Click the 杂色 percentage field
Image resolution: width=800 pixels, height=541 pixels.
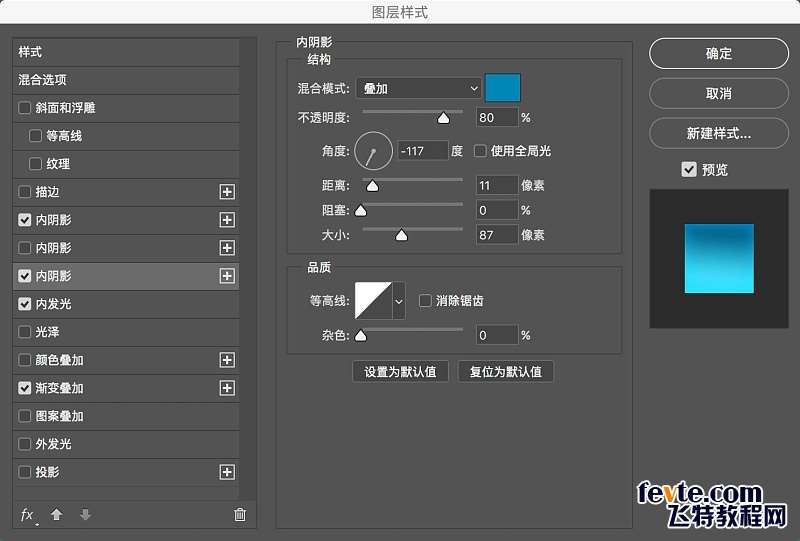coord(497,335)
